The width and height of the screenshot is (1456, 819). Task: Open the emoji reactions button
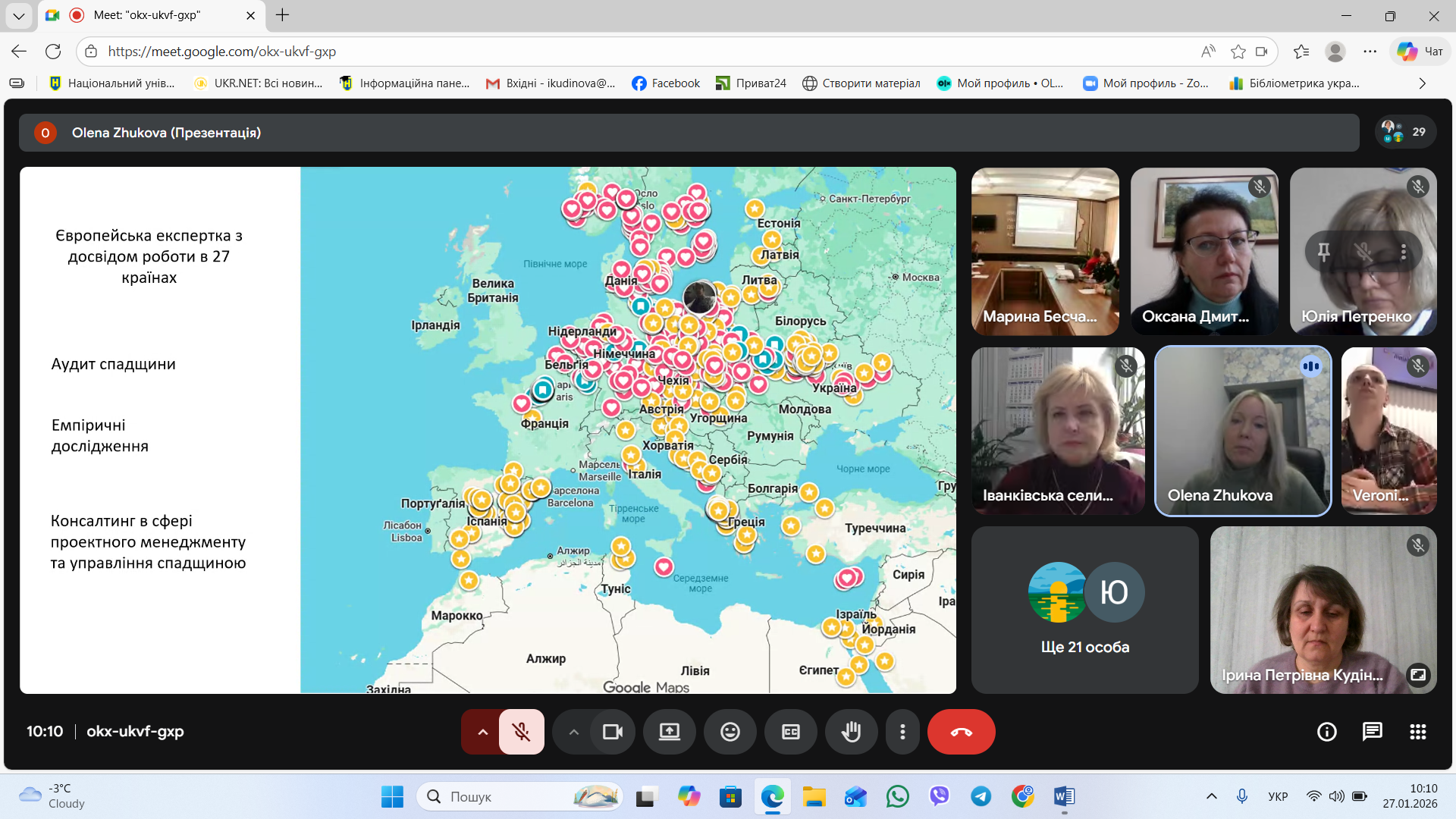[x=730, y=732]
